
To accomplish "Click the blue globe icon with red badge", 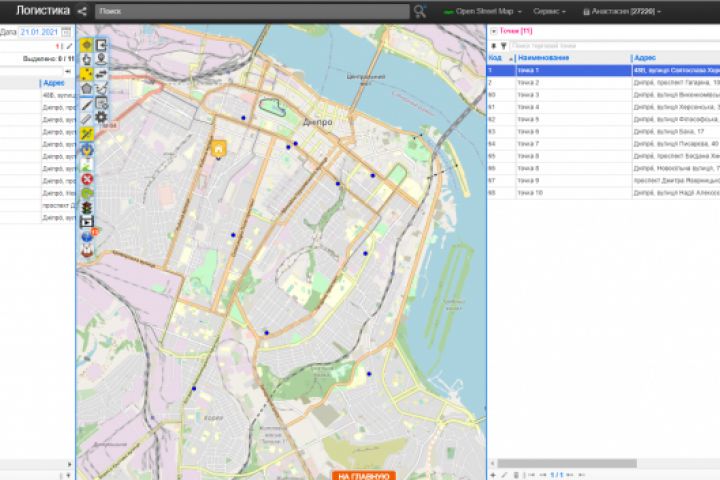I will tap(88, 236).
